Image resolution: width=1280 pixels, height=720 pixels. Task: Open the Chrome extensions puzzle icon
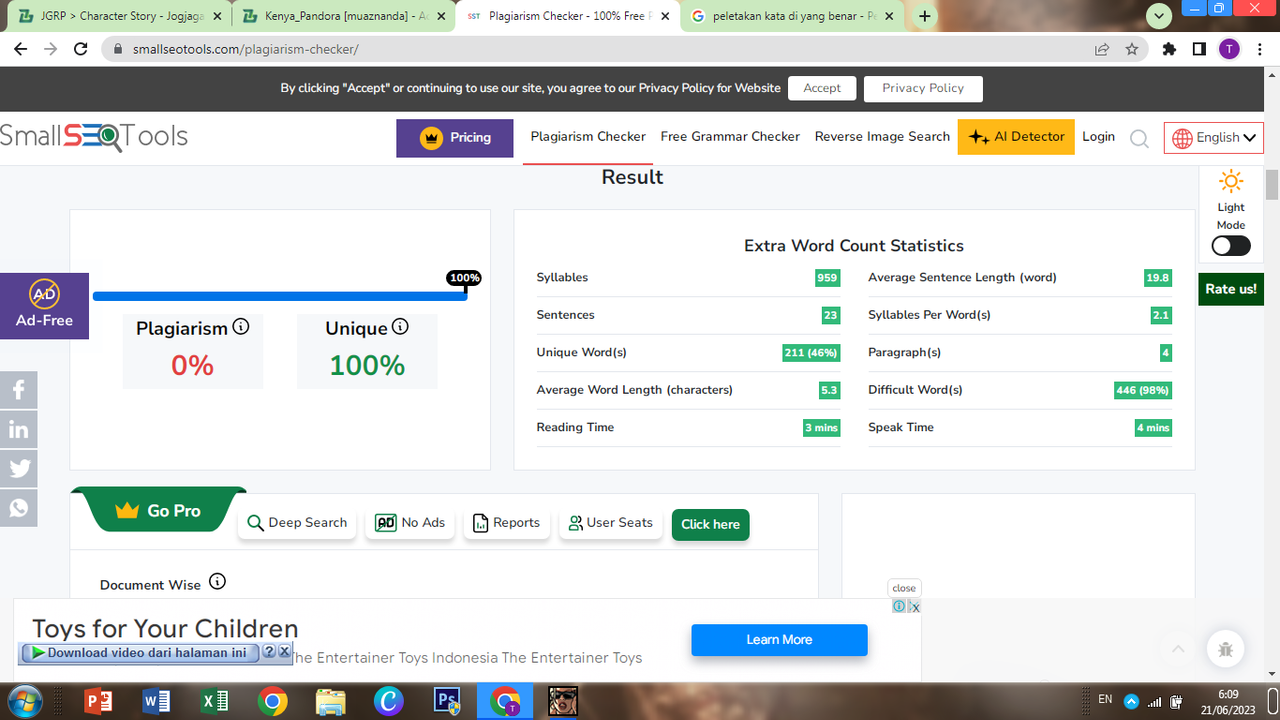[x=1169, y=49]
